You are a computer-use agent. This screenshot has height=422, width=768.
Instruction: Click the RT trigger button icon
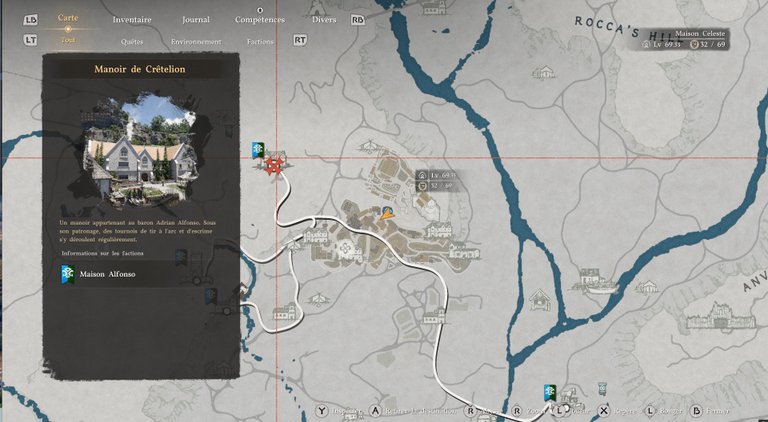pyautogui.click(x=300, y=41)
